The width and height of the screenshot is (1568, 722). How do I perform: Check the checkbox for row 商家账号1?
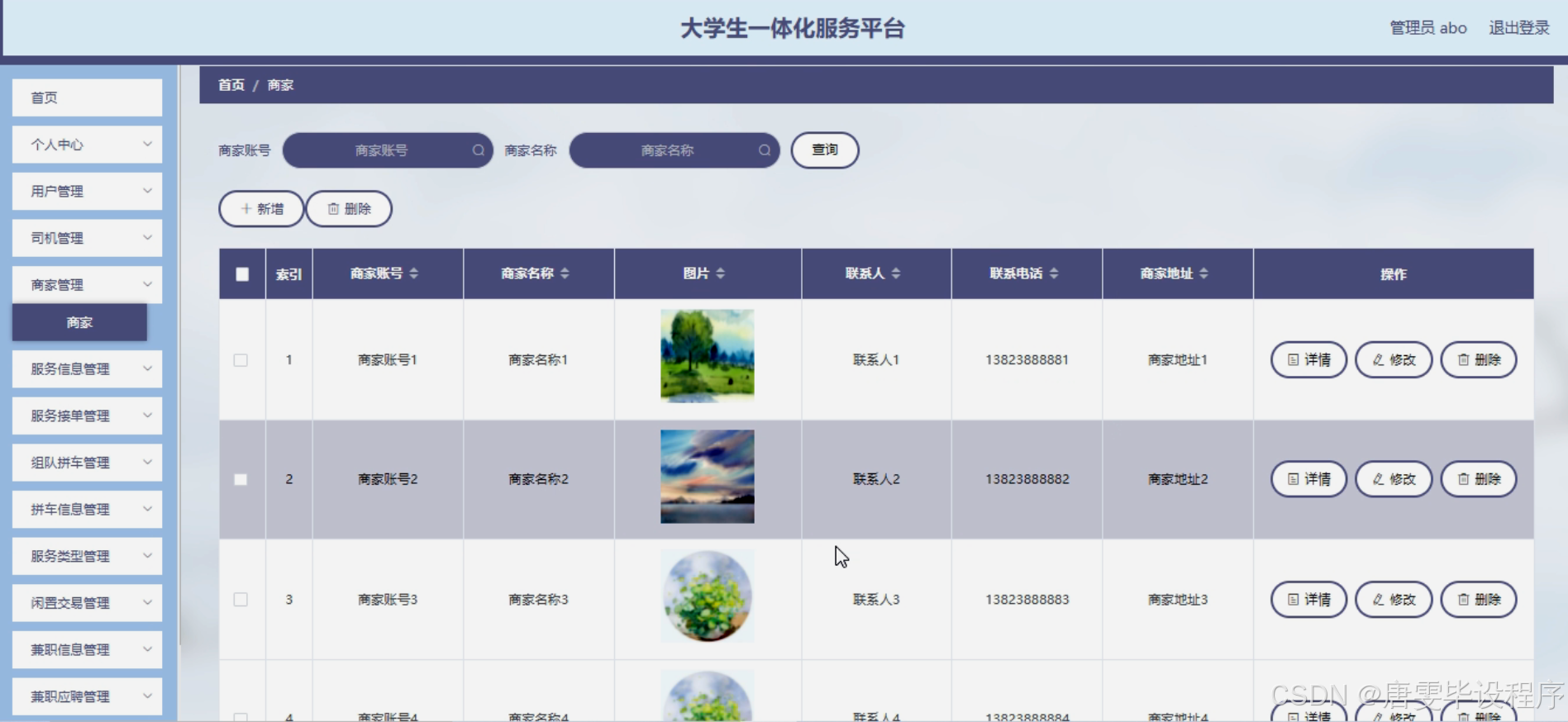pyautogui.click(x=241, y=360)
